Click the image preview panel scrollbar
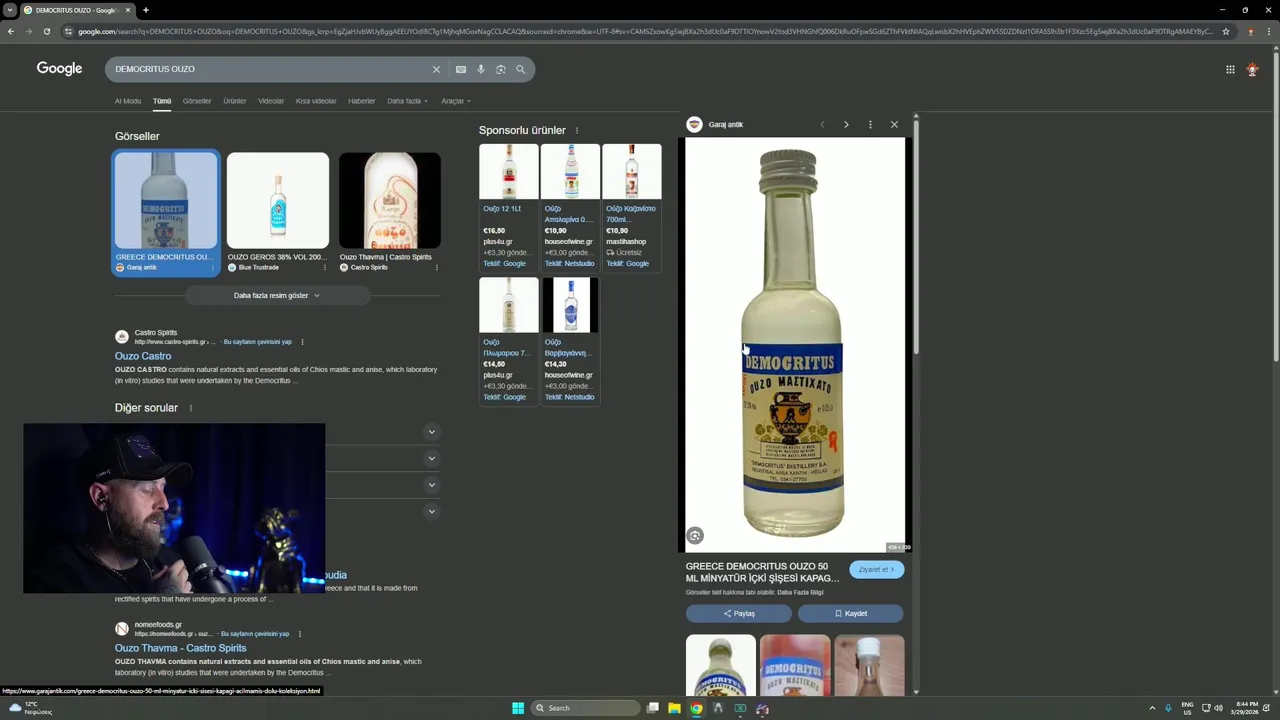Viewport: 1280px width, 720px height. click(x=915, y=235)
